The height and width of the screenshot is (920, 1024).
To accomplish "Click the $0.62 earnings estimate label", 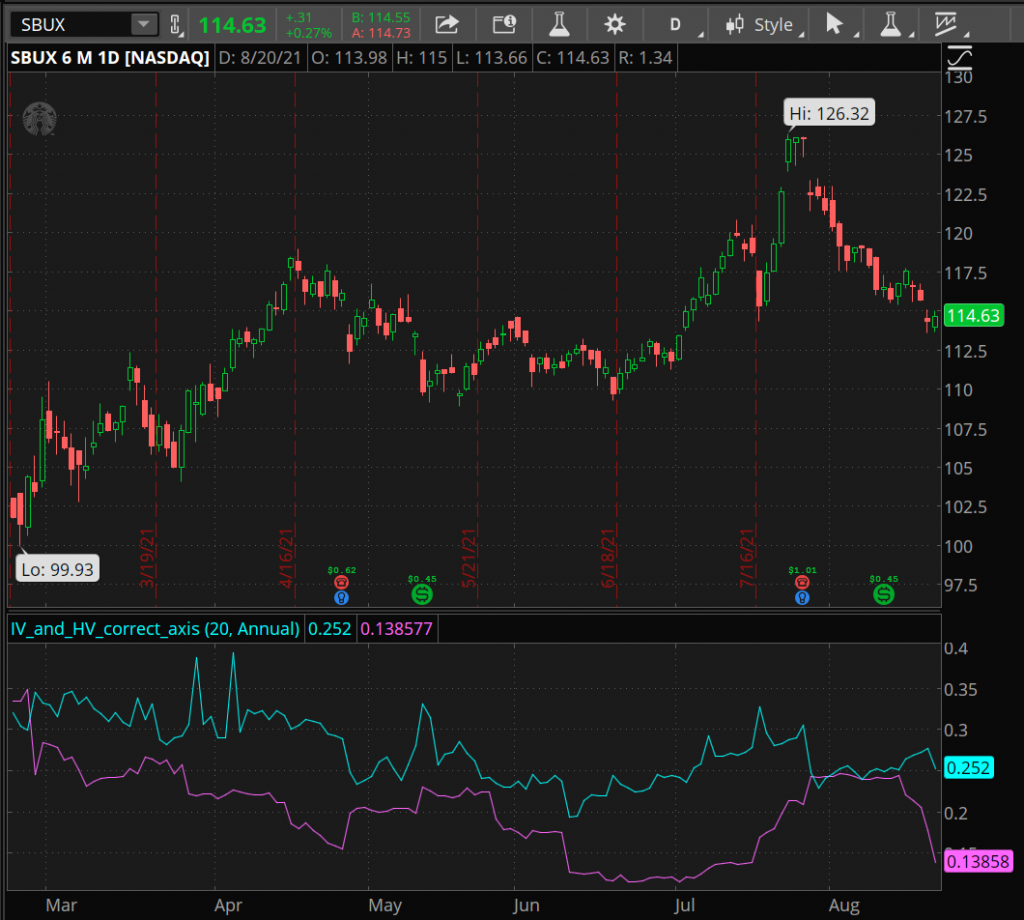I will 342,570.
